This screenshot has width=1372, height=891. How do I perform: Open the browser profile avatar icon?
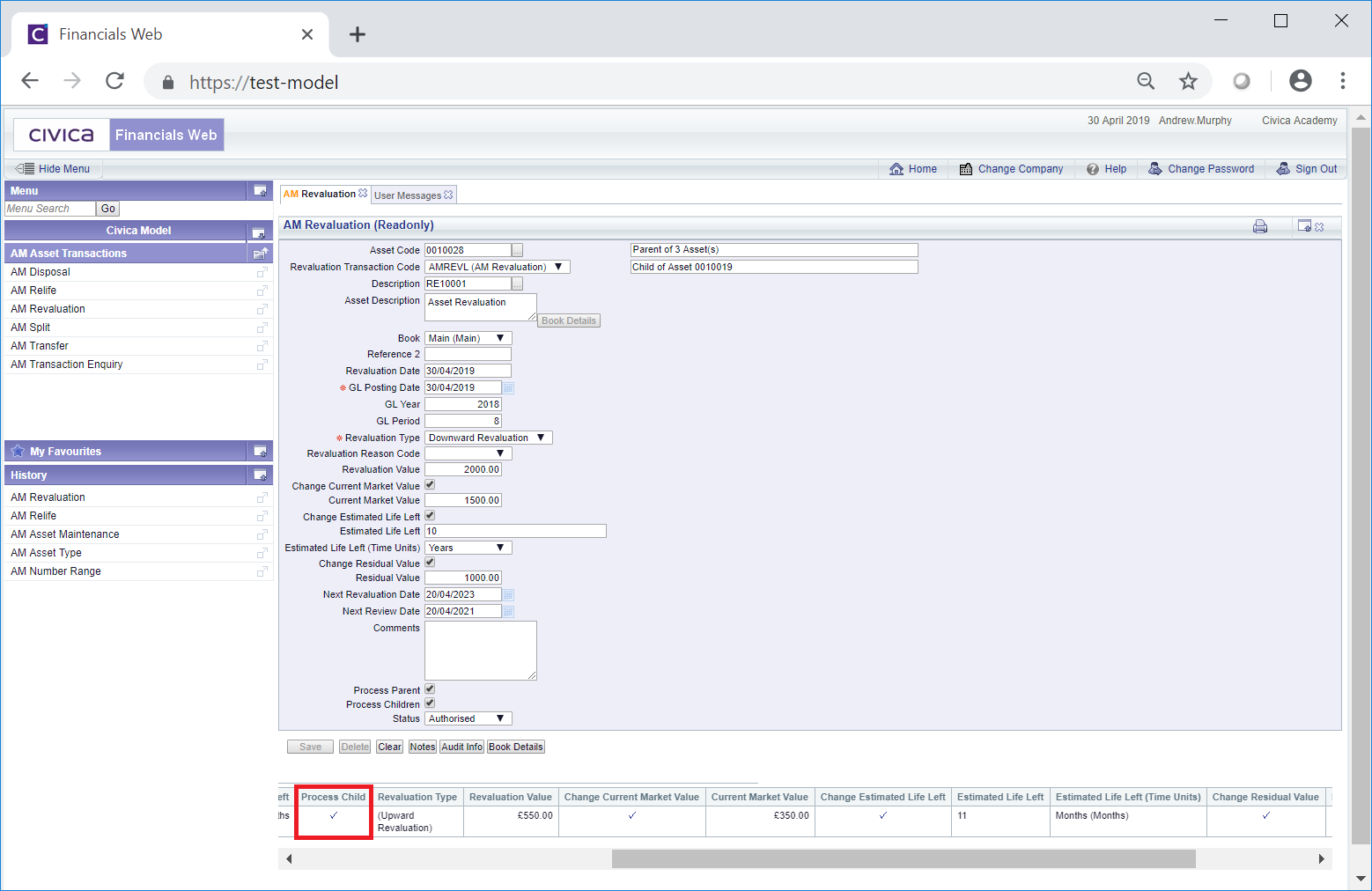pos(1300,81)
